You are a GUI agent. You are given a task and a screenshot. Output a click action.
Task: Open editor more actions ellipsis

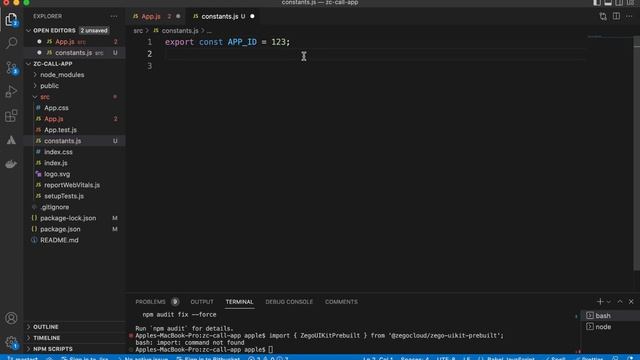pyautogui.click(x=629, y=16)
